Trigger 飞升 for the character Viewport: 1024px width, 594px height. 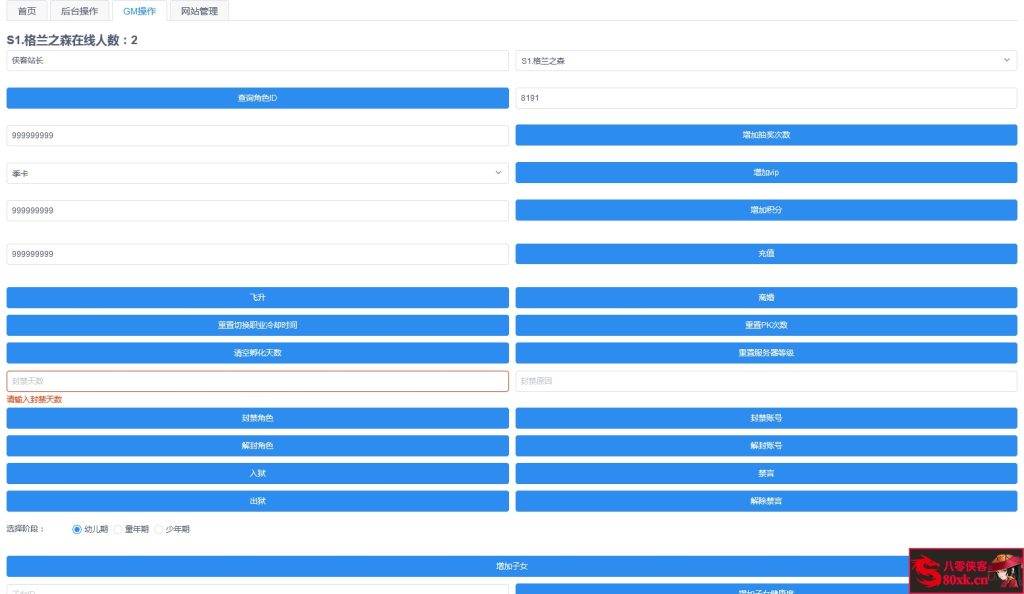257,296
